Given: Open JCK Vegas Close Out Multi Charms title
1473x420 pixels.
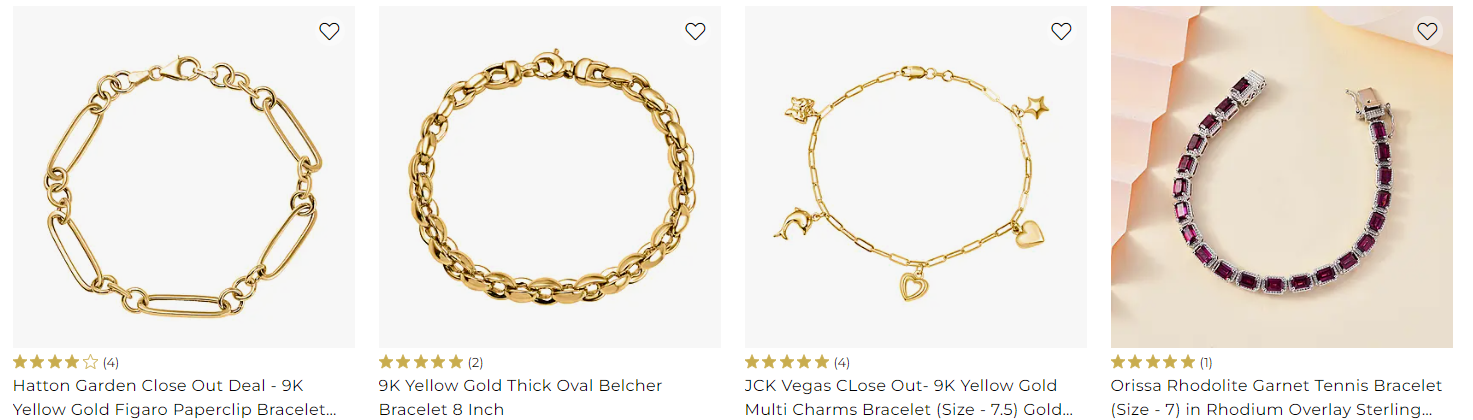Looking at the screenshot, I should pos(908,397).
